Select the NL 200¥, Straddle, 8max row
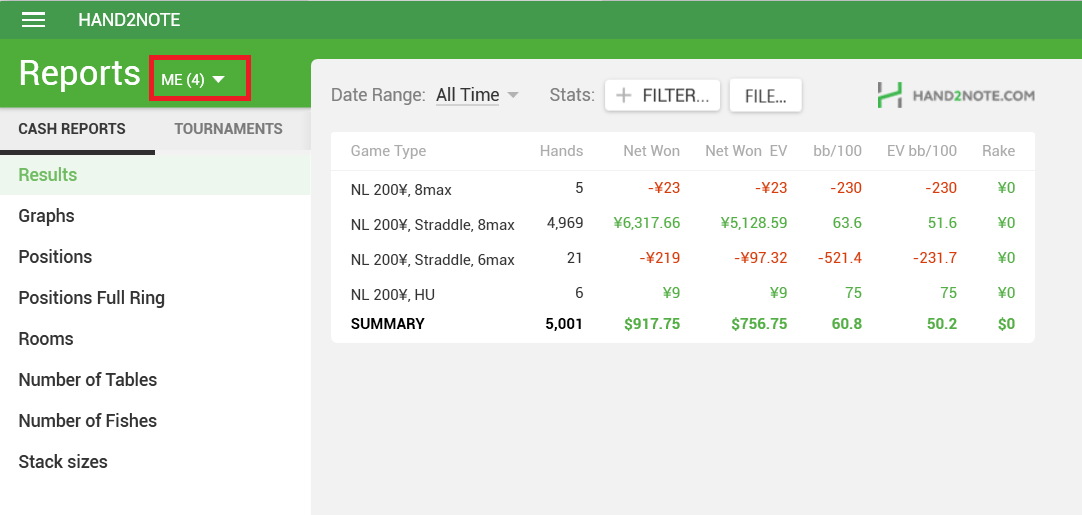Screen dimensions: 1082x515 (x=682, y=223)
